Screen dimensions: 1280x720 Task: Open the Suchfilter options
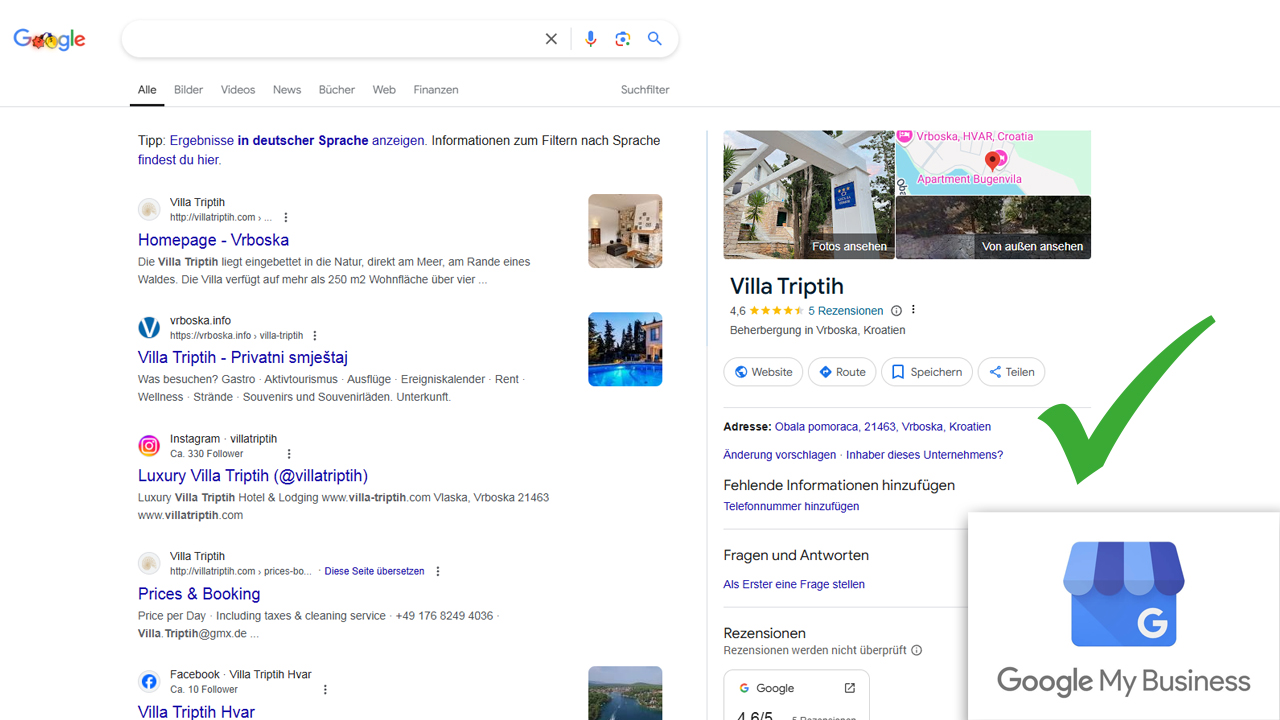pyautogui.click(x=644, y=90)
